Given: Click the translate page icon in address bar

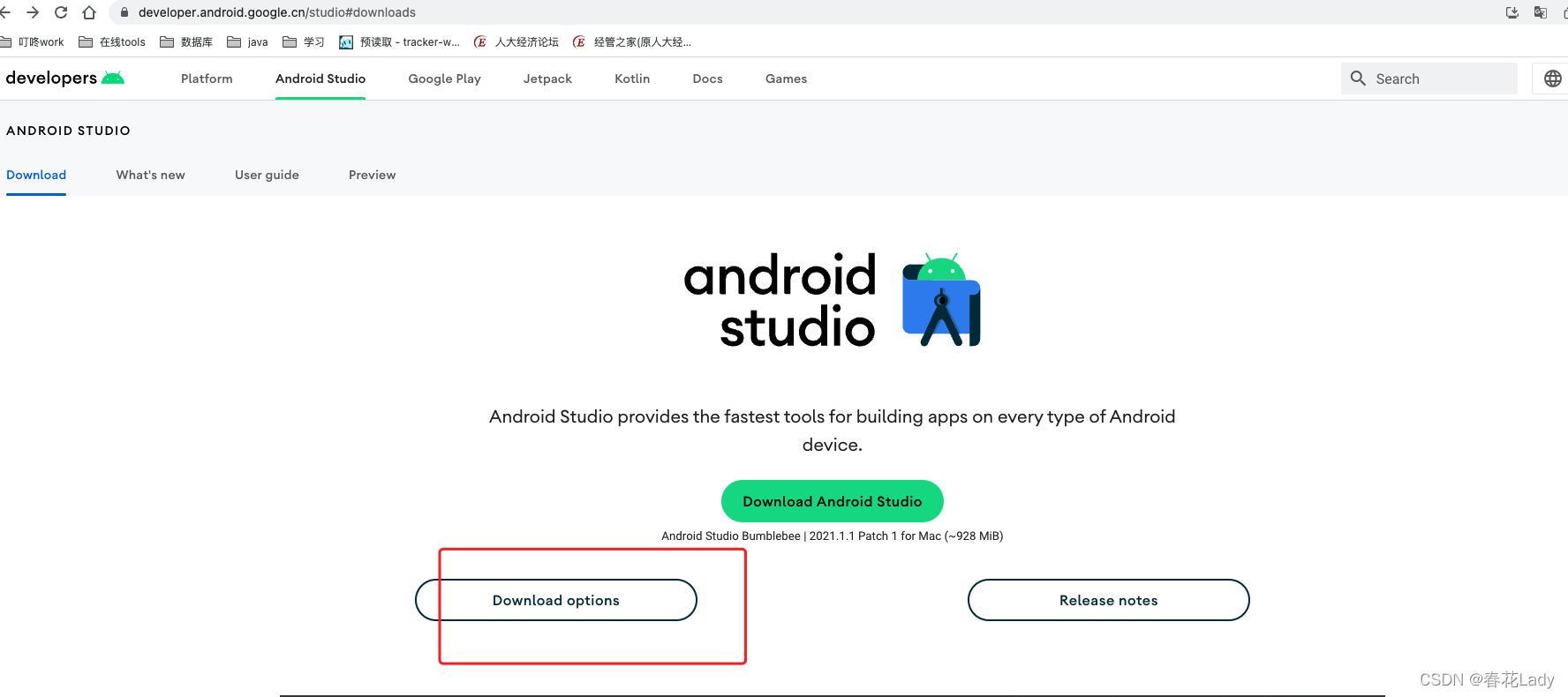Looking at the screenshot, I should click(1541, 12).
